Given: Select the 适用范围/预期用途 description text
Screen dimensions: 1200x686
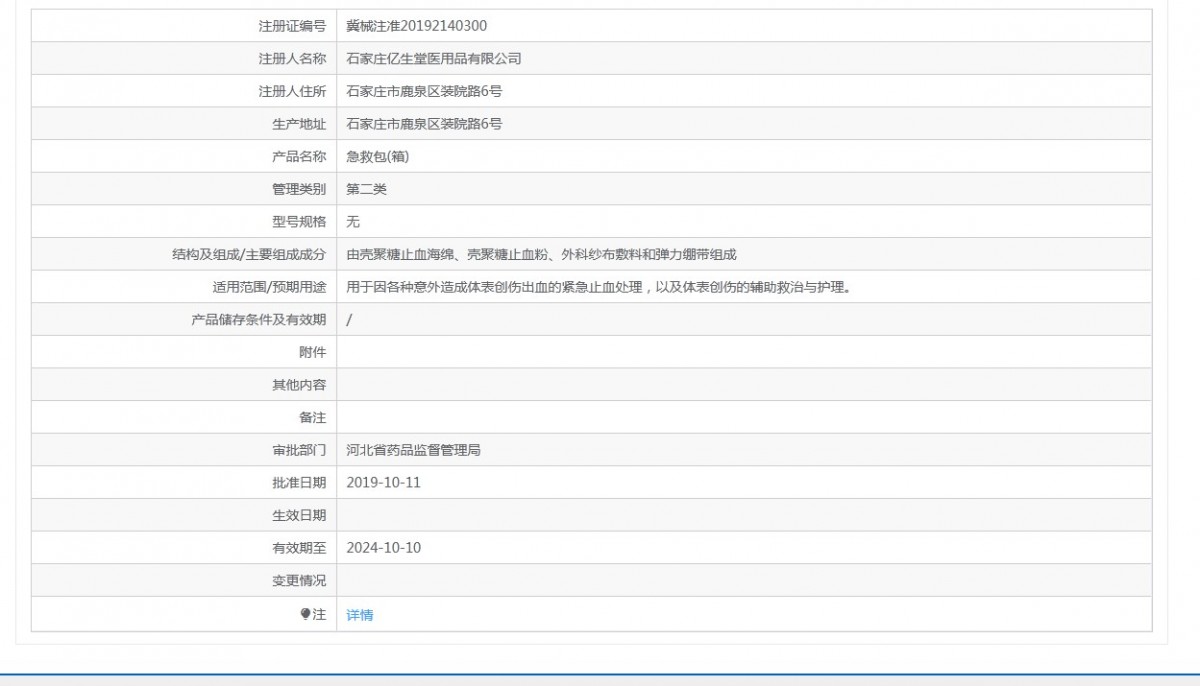Looking at the screenshot, I should 598,287.
